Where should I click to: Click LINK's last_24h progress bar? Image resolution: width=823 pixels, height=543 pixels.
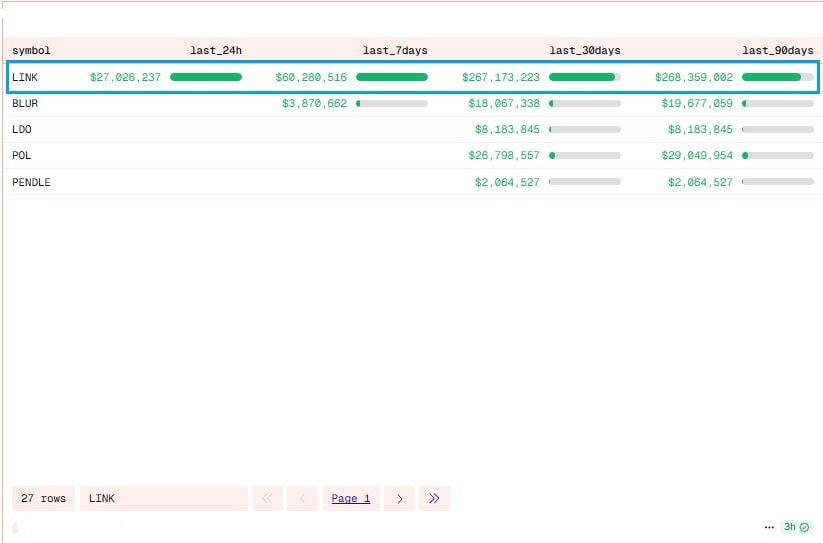206,77
